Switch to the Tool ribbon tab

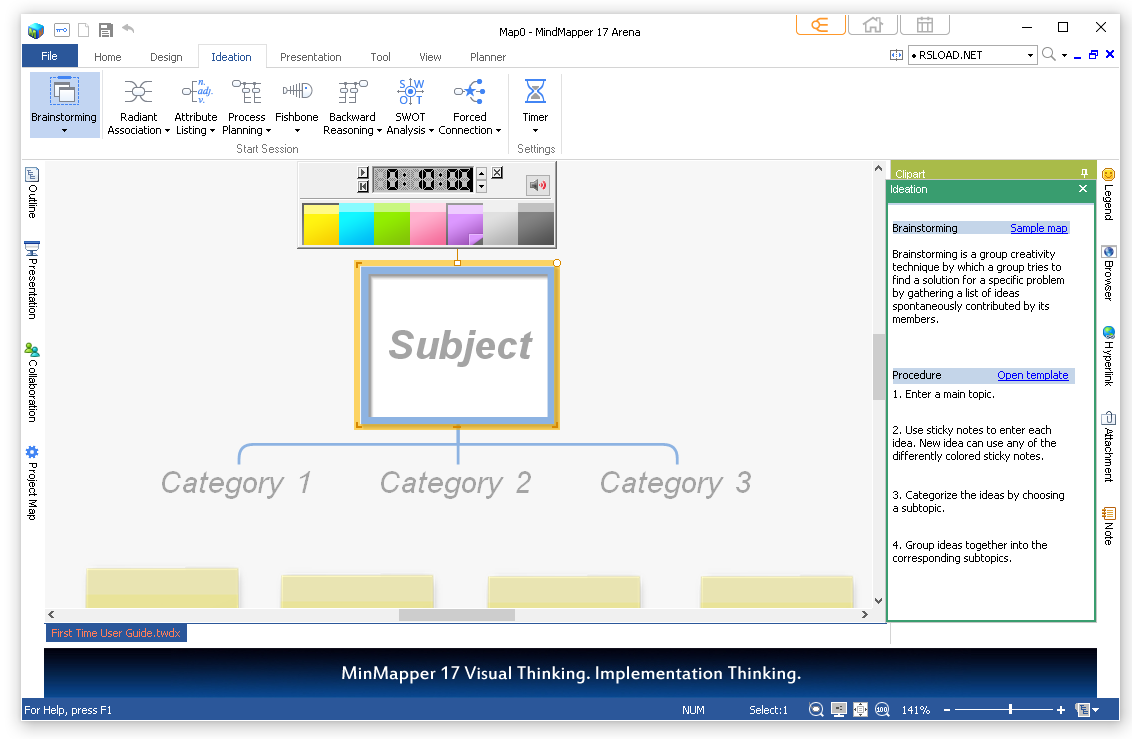(x=380, y=57)
